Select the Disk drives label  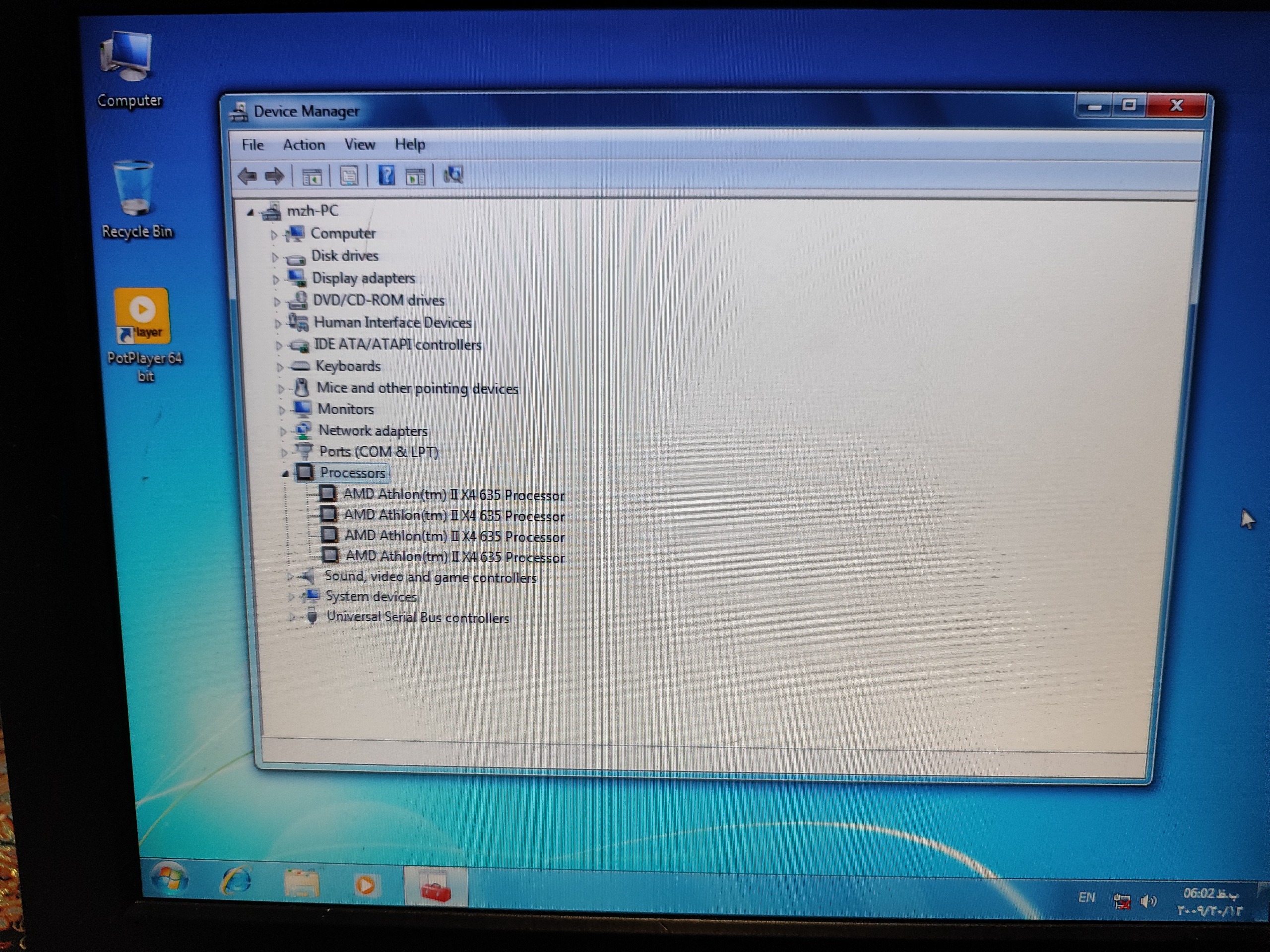(x=345, y=256)
